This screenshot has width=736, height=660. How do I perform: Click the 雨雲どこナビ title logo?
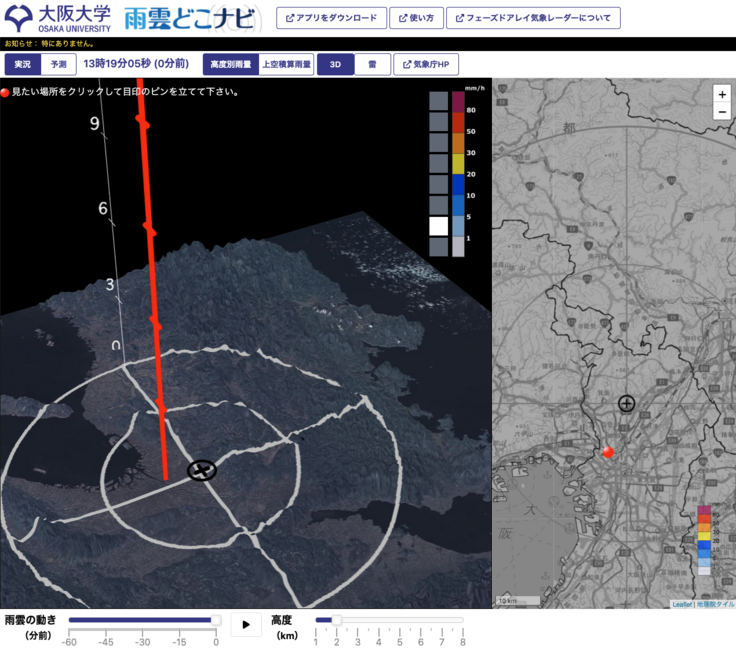(x=189, y=18)
